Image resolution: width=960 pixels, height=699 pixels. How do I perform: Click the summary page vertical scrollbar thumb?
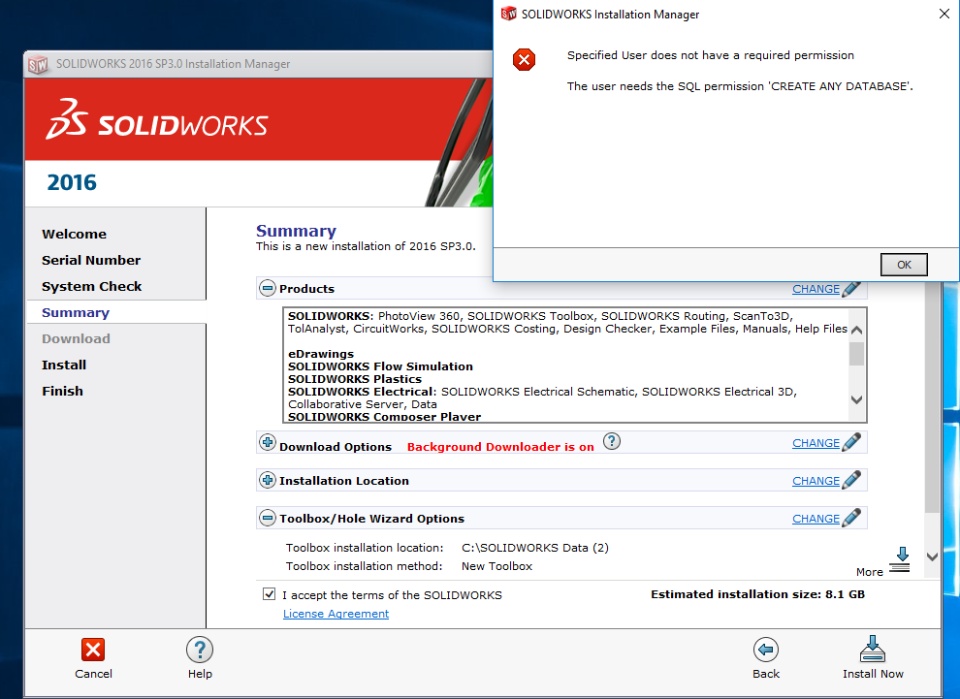pos(932,398)
